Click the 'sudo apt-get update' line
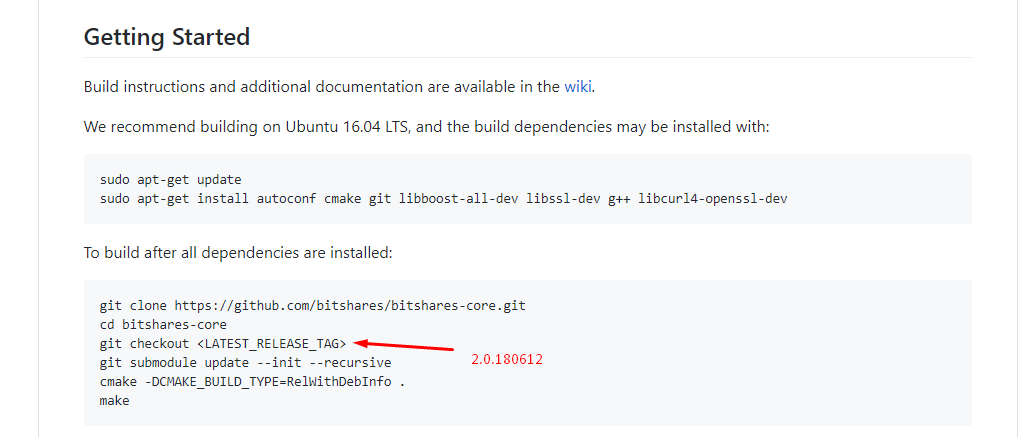The height and width of the screenshot is (437, 1023). pyautogui.click(x=171, y=179)
